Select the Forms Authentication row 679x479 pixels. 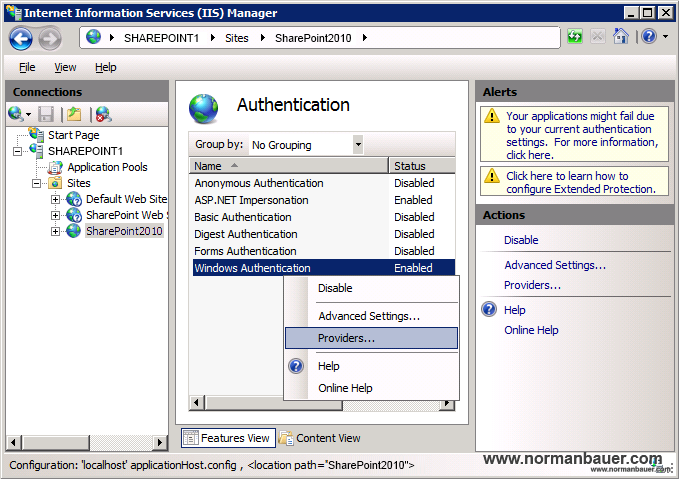(x=322, y=251)
